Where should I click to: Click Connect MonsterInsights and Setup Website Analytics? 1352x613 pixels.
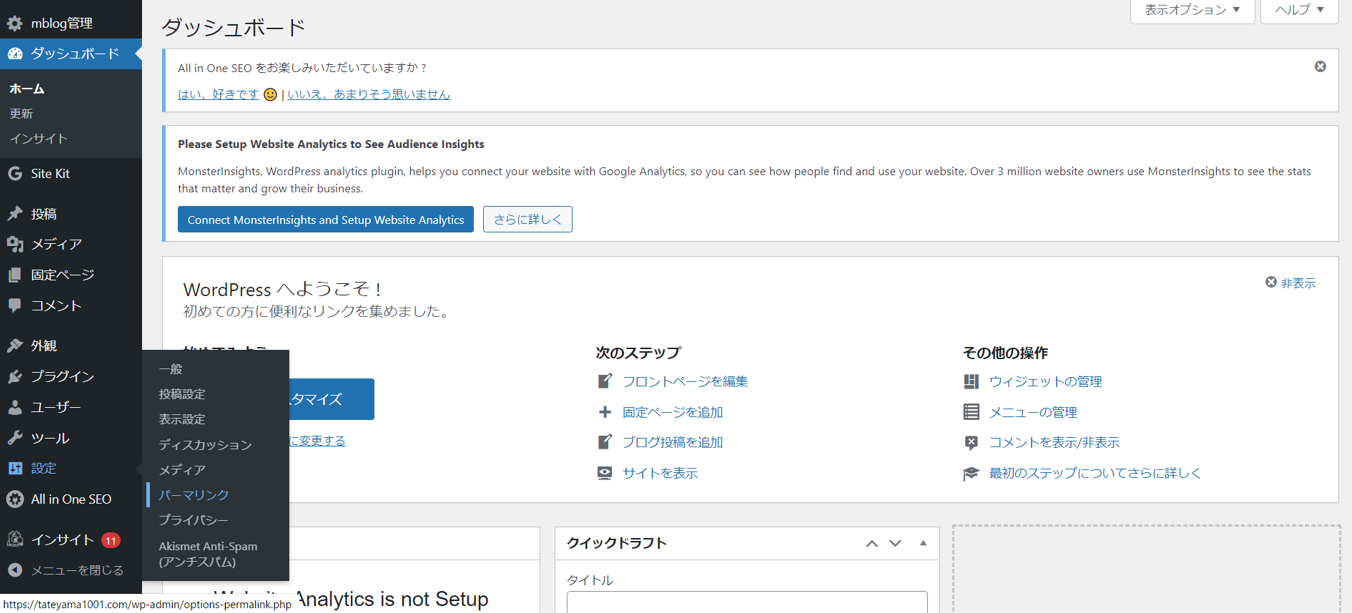326,219
